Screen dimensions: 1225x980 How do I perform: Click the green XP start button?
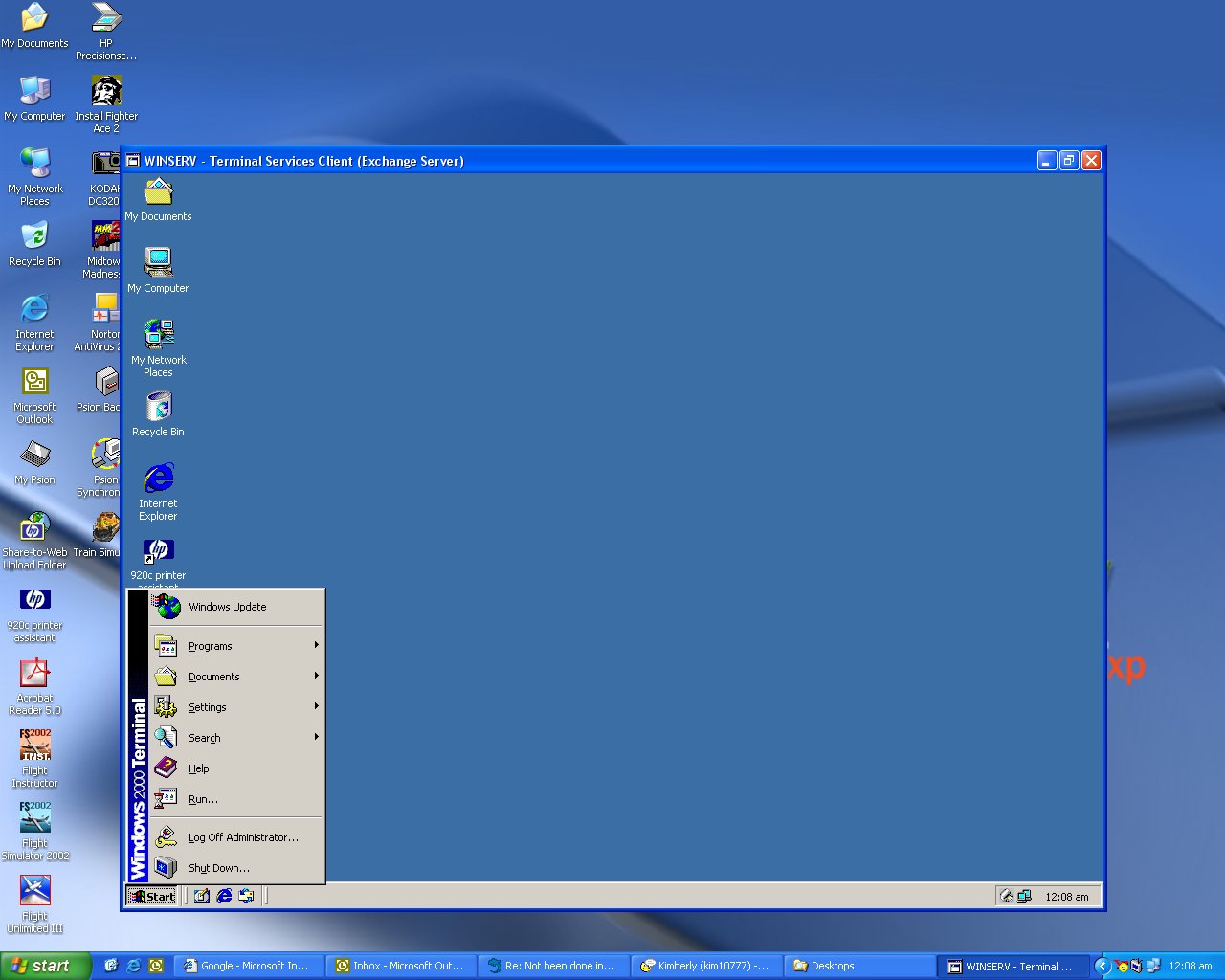(x=45, y=966)
